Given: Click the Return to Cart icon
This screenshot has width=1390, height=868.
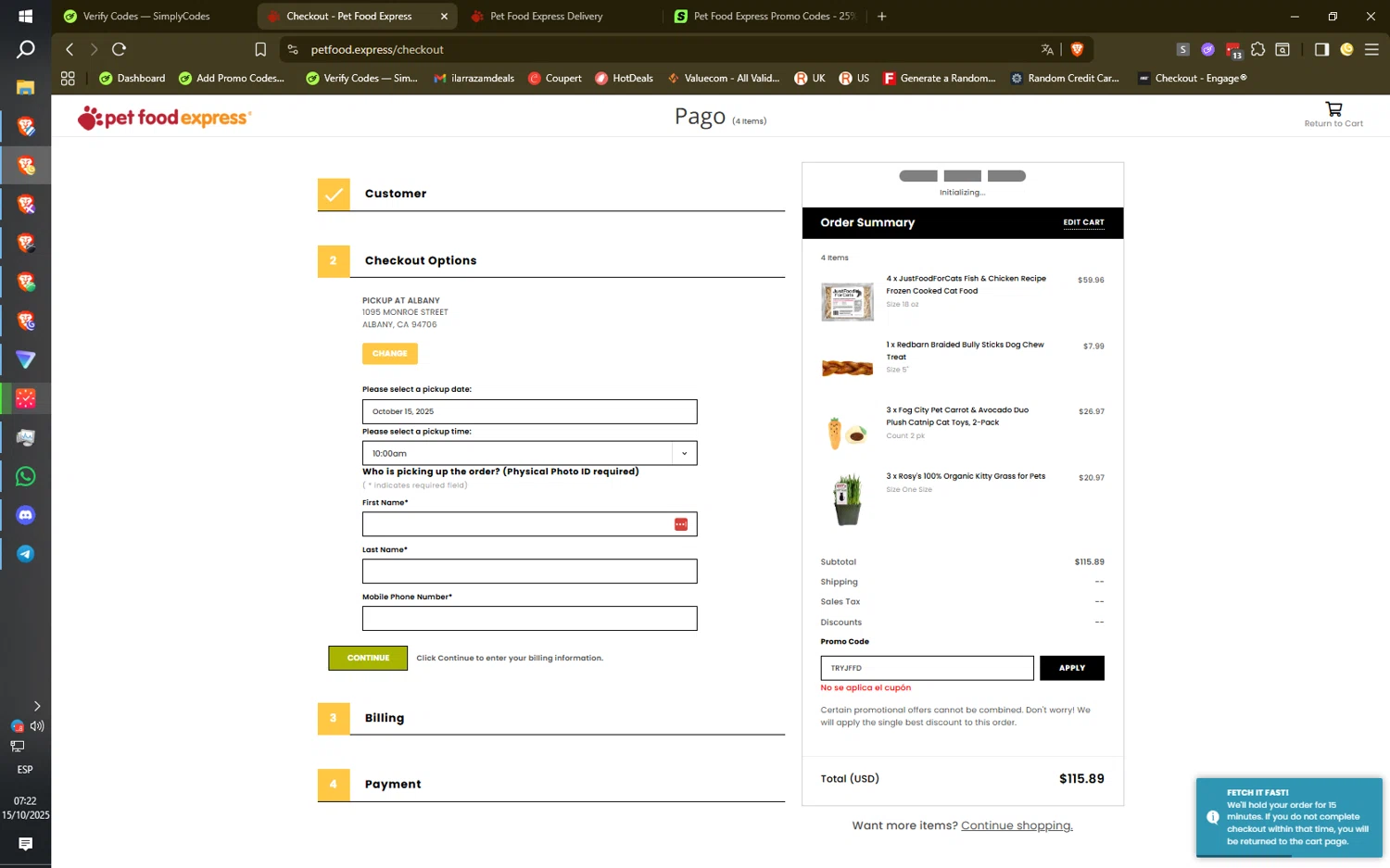Looking at the screenshot, I should [1333, 108].
